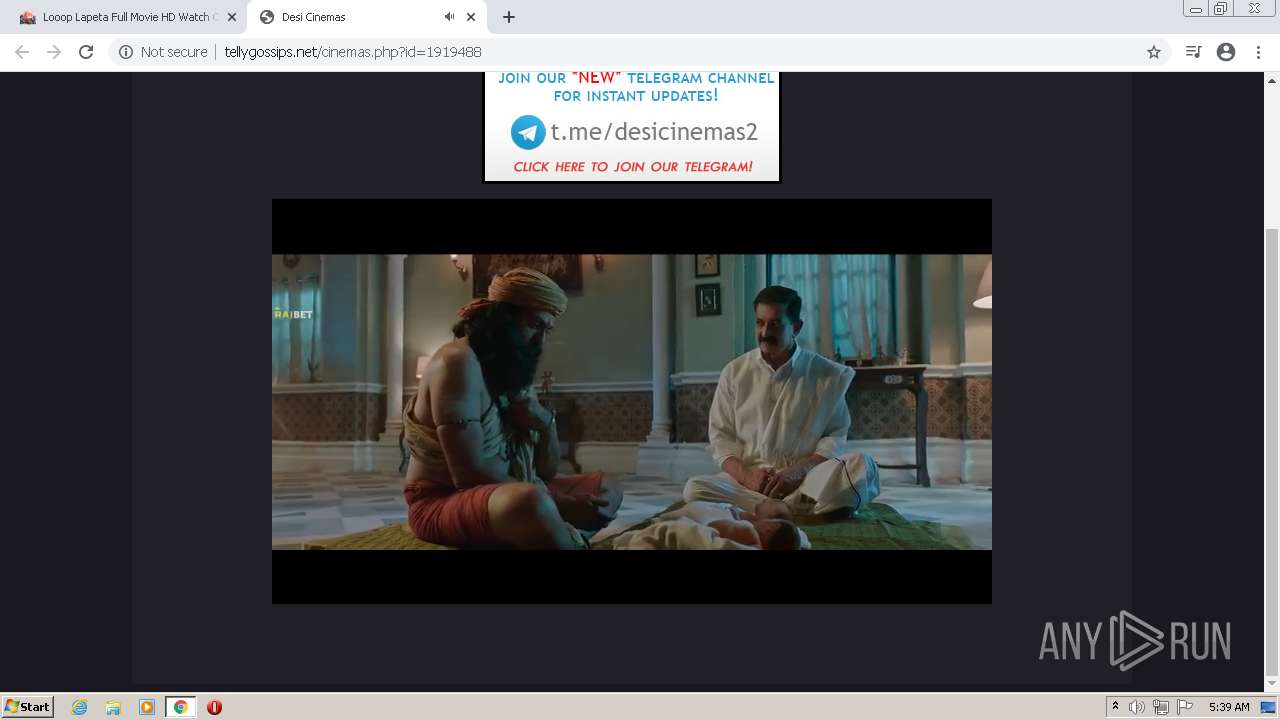This screenshot has width=1280, height=720.
Task: Select the Chrome taskbar button
Action: click(x=180, y=707)
